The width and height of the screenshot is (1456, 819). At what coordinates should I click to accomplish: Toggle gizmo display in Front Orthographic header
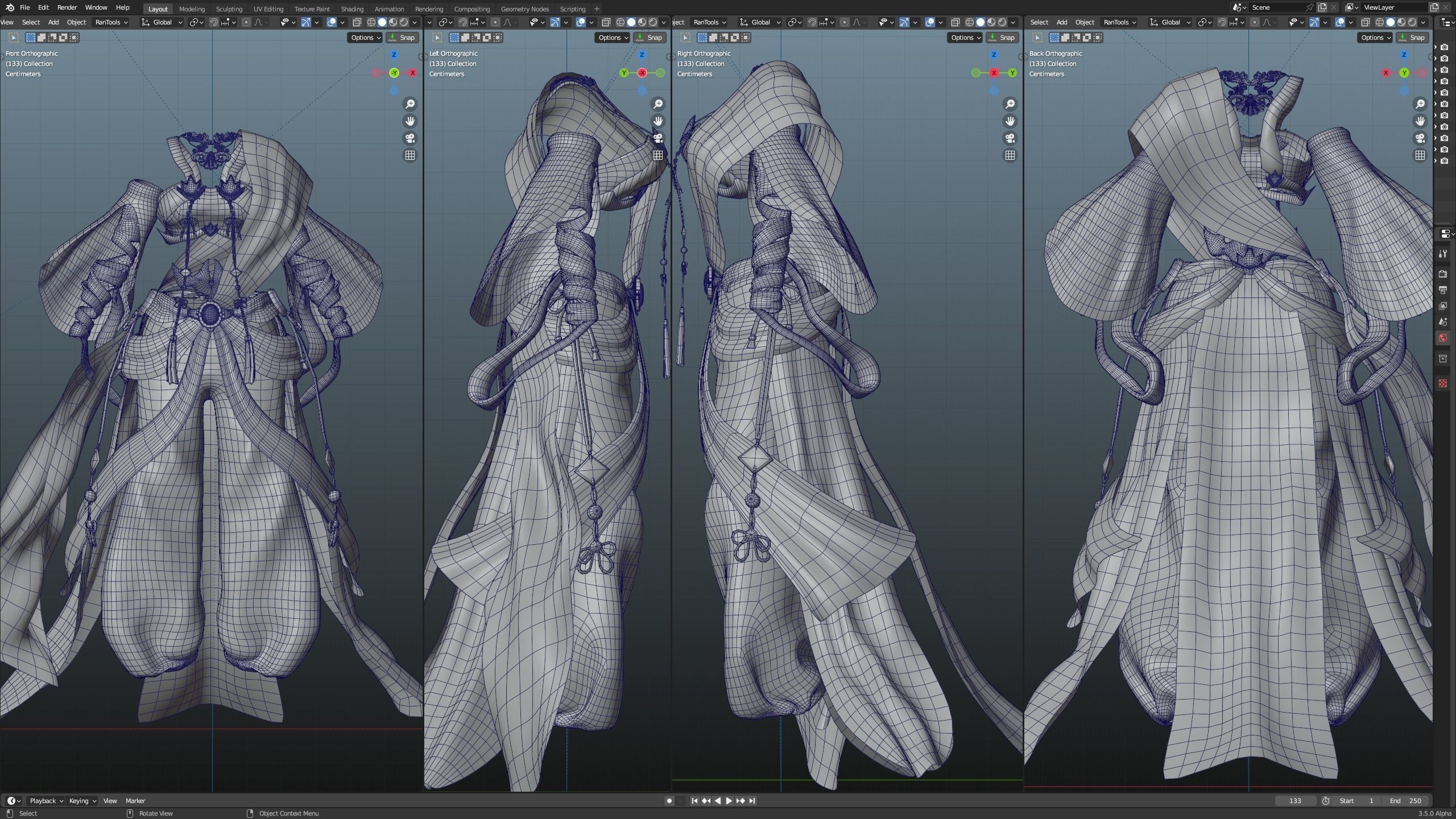tap(306, 22)
